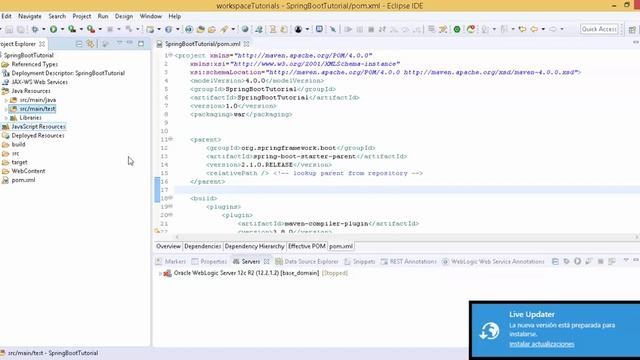The height and width of the screenshot is (360, 640).
Task: Collapse the parent element fold at line 11
Action: [x=171, y=139]
